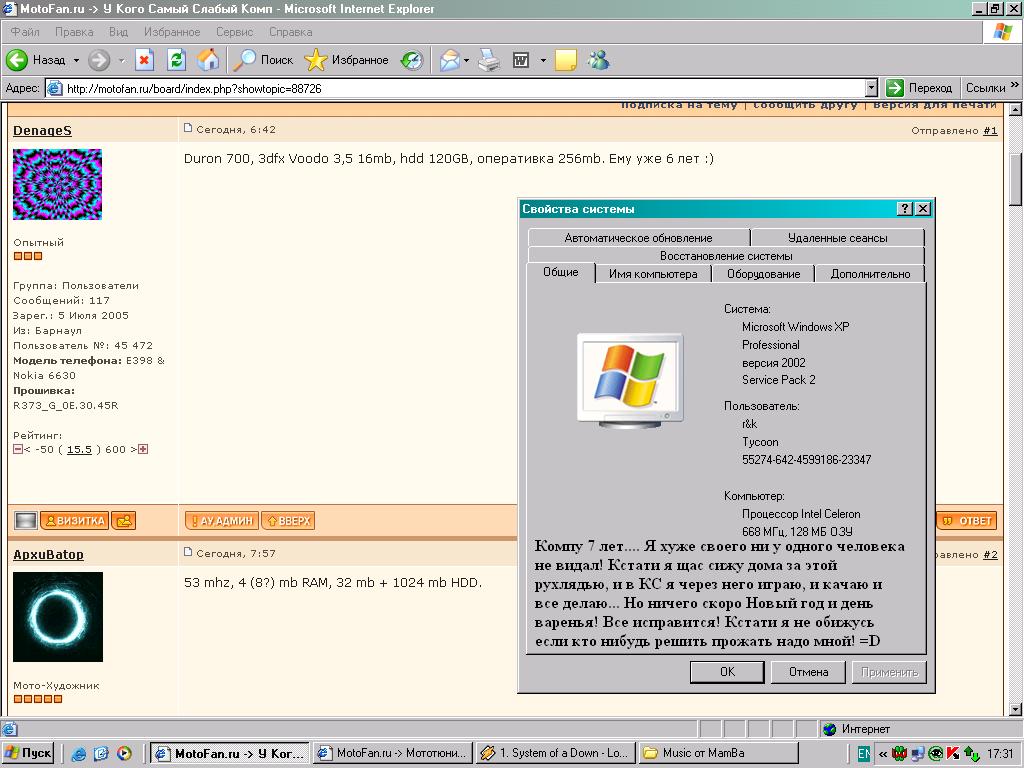Click the grey status icon left of ВИЗИТКА

pyautogui.click(x=25, y=520)
